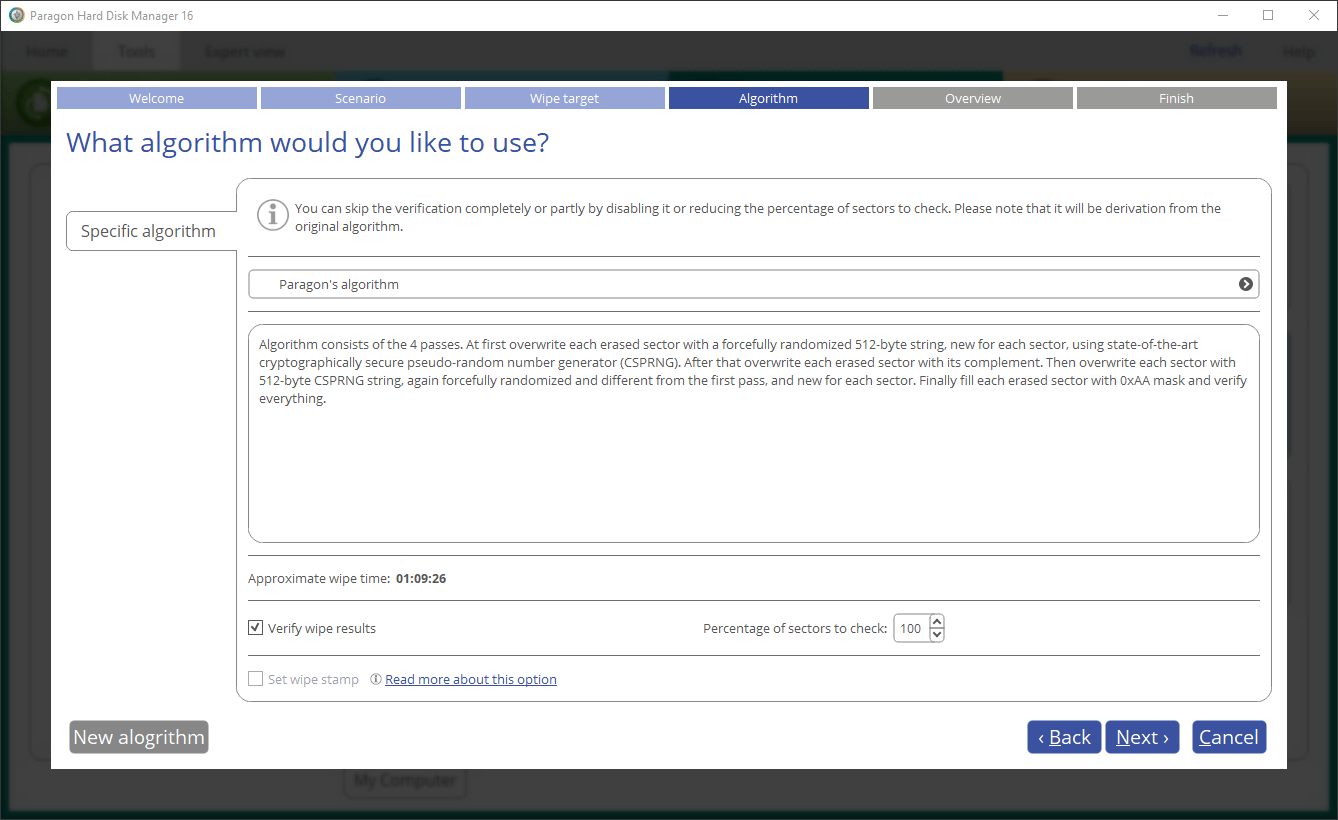Decrease percentage of sectors using down arrow
Image resolution: width=1338 pixels, height=820 pixels.
(936, 634)
